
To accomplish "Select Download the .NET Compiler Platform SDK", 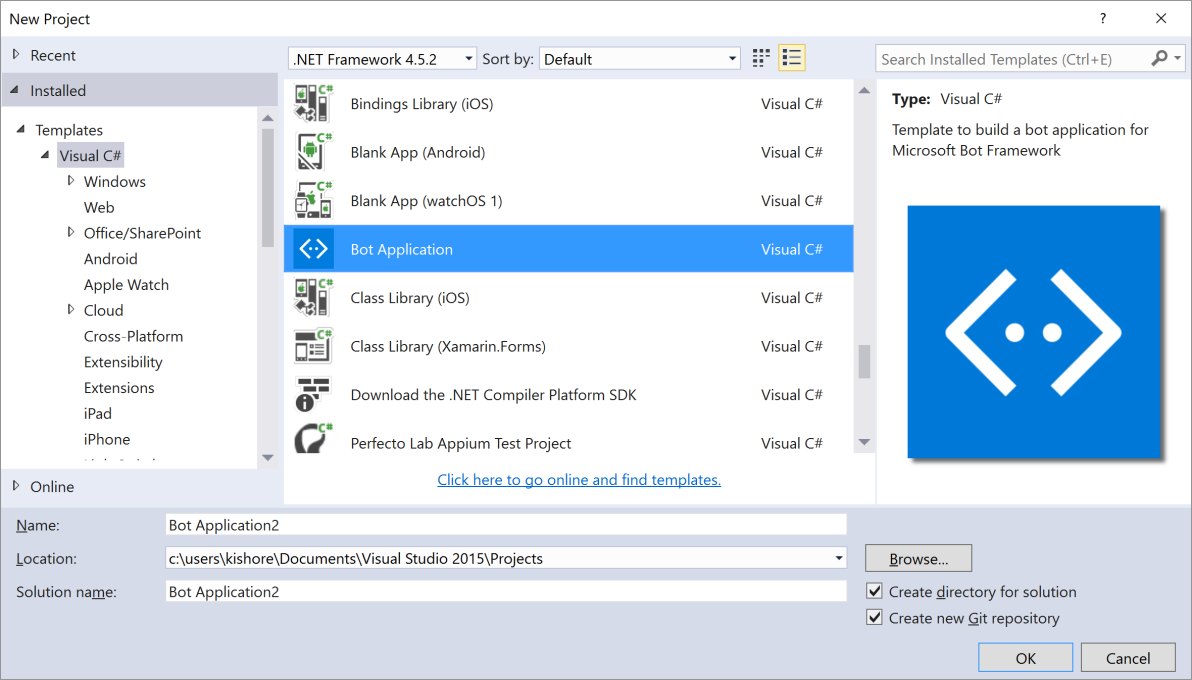I will tap(493, 395).
